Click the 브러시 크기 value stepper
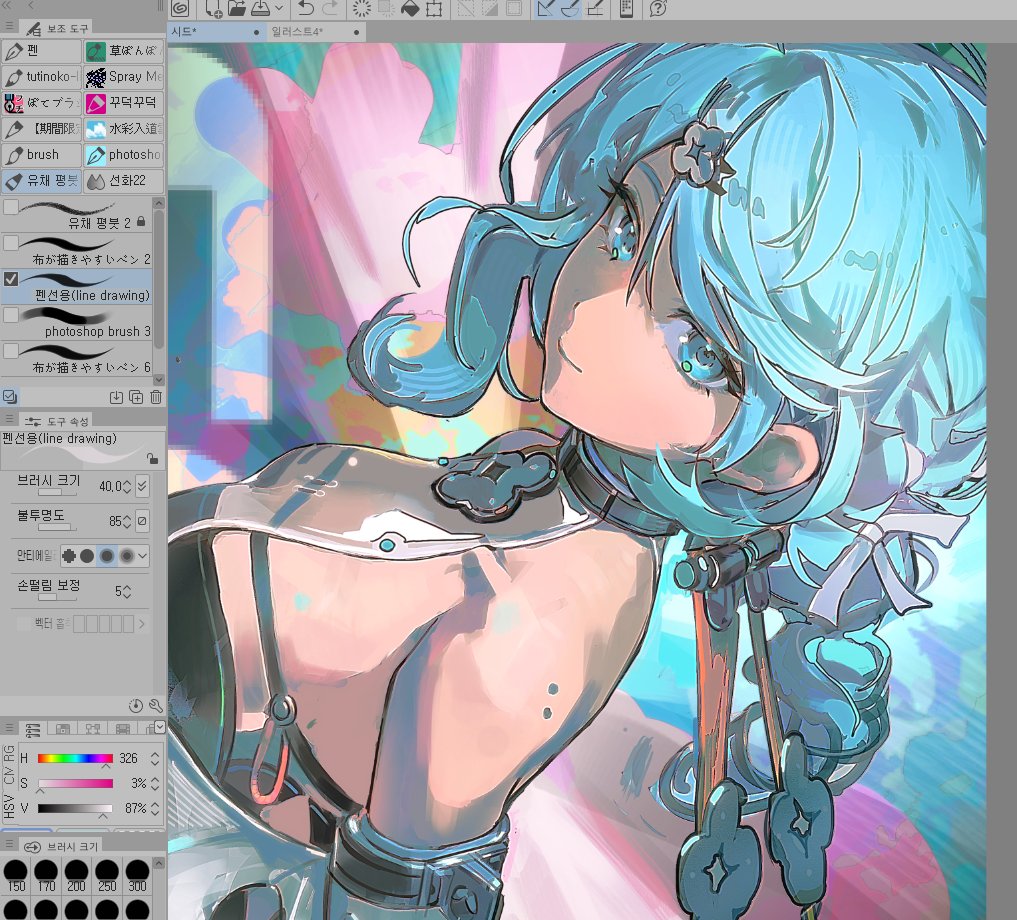Screen dimensions: 1017x920 point(126,486)
